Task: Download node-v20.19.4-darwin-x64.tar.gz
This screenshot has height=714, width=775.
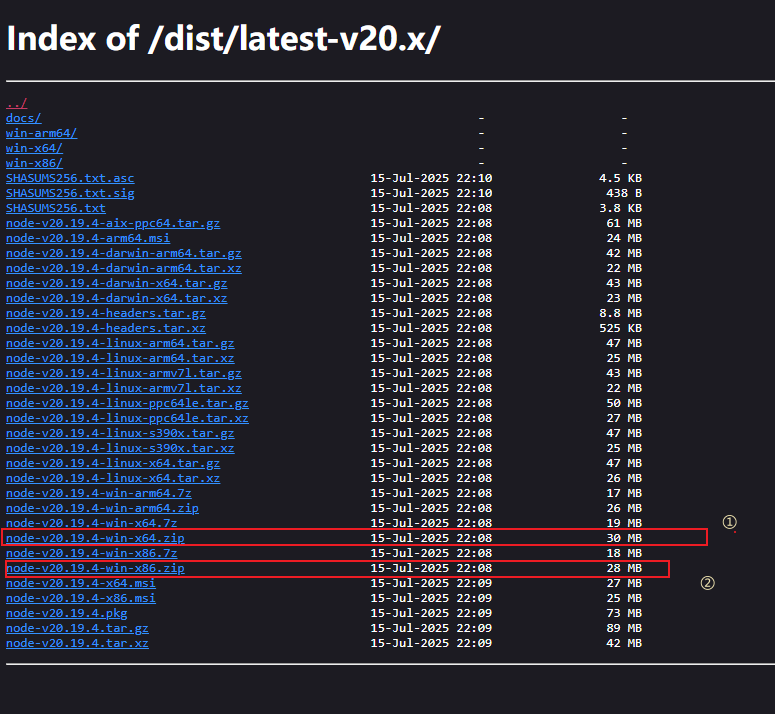Action: tap(117, 283)
